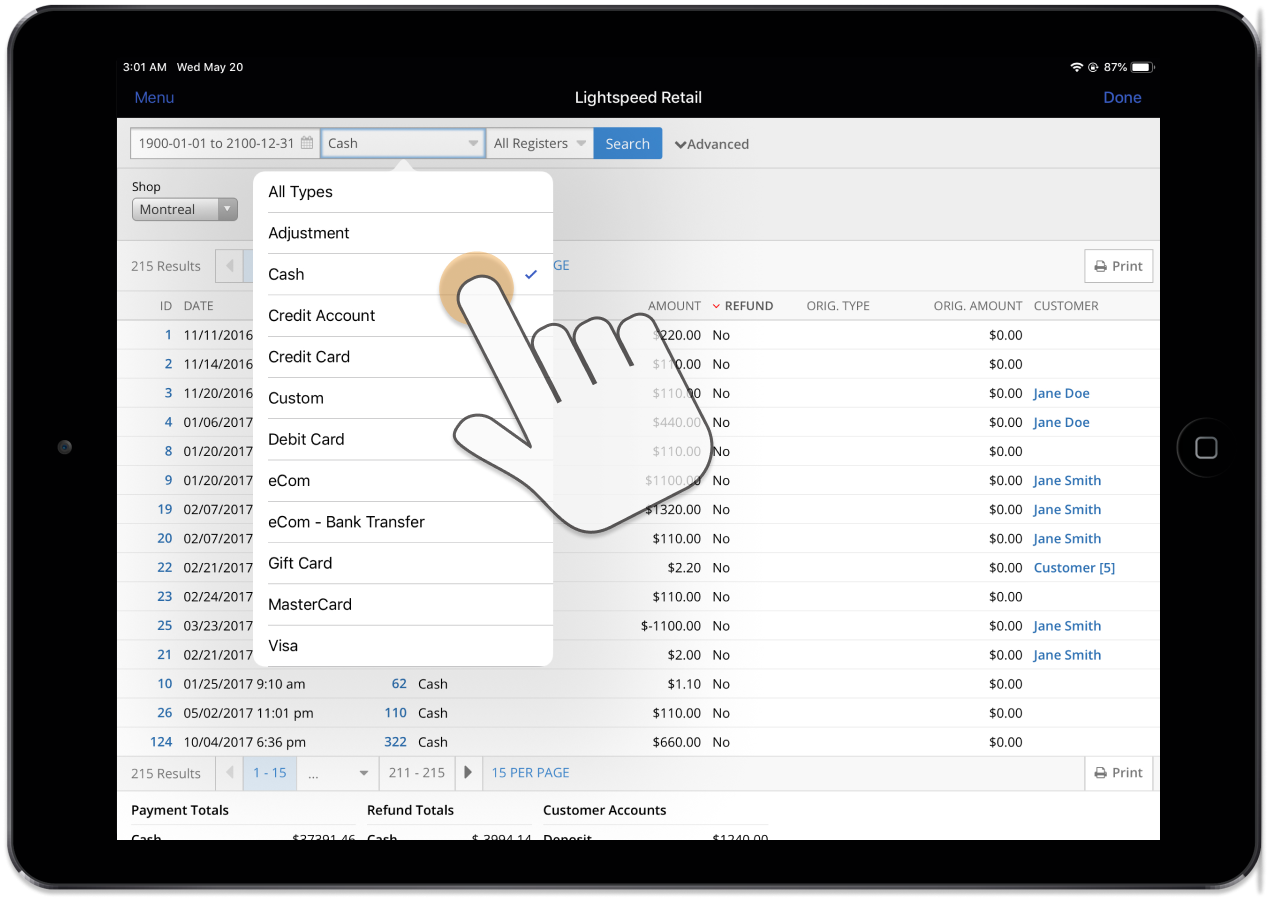This screenshot has height=905, width=1270.
Task: Open the Montreal shop dropdown
Action: 185,210
